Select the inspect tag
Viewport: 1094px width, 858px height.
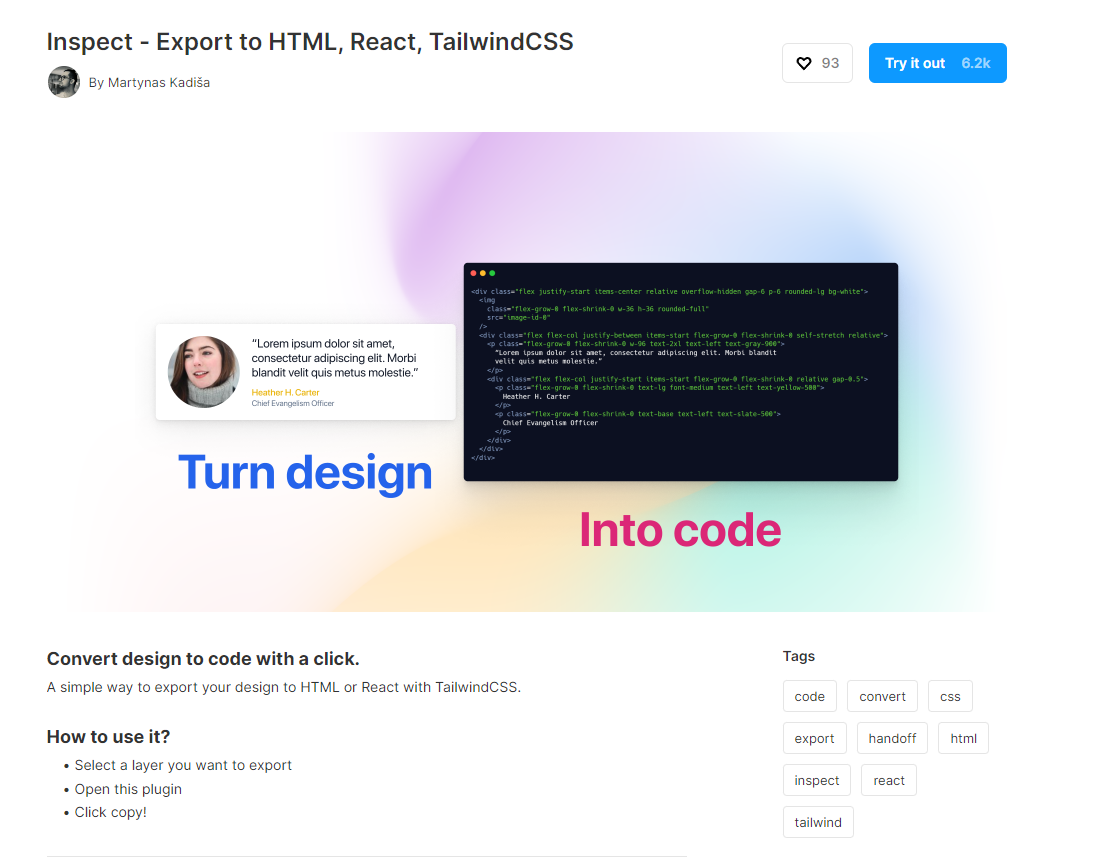(816, 780)
